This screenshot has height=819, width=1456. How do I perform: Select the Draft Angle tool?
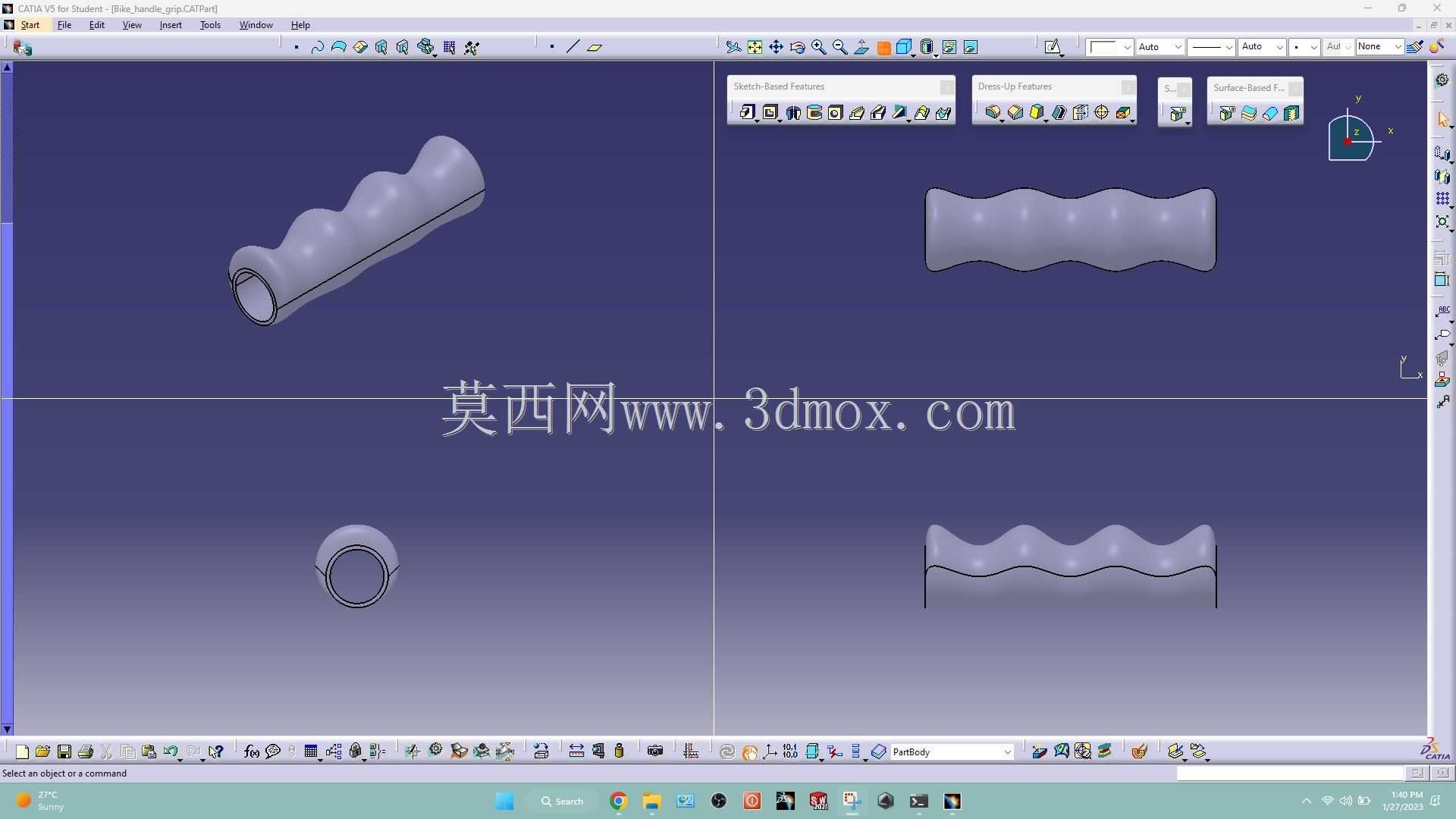(1037, 113)
